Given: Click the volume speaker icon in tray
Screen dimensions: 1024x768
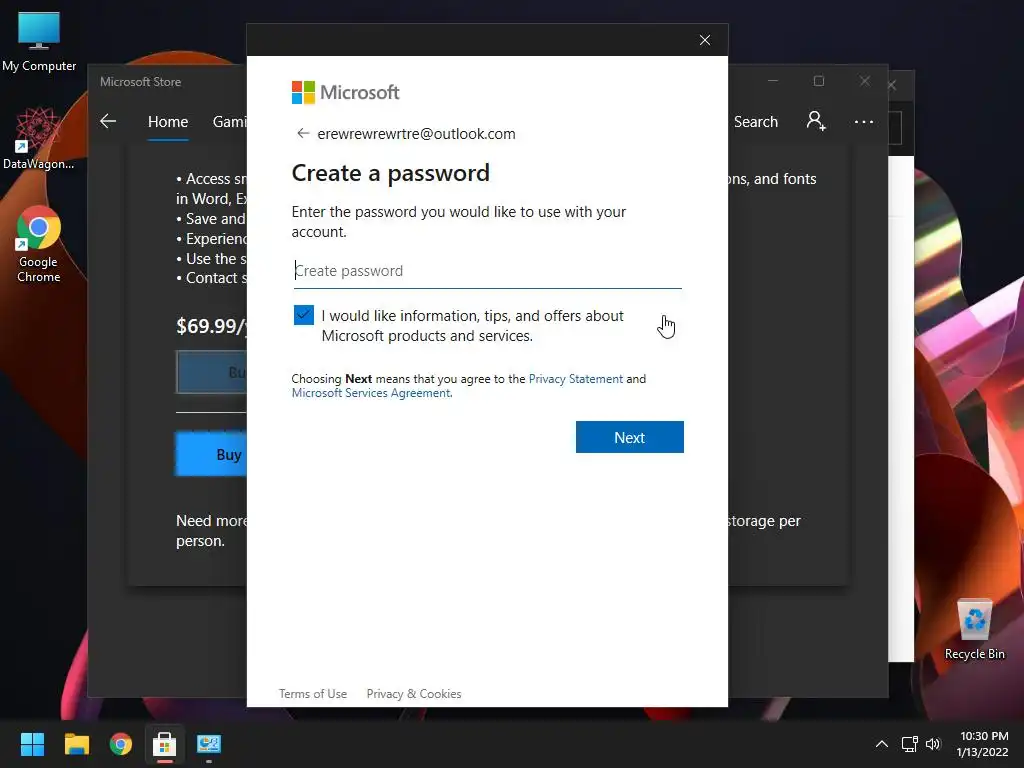Looking at the screenshot, I should 933,744.
